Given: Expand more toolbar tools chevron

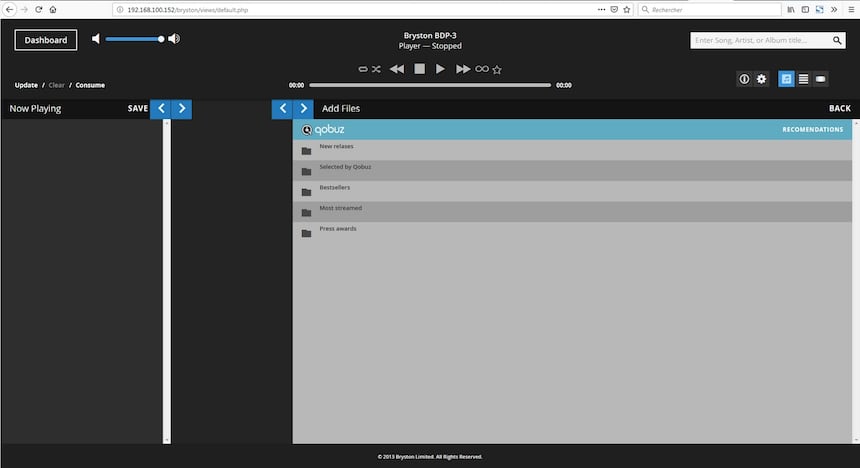Looking at the screenshot, I should (834, 9).
